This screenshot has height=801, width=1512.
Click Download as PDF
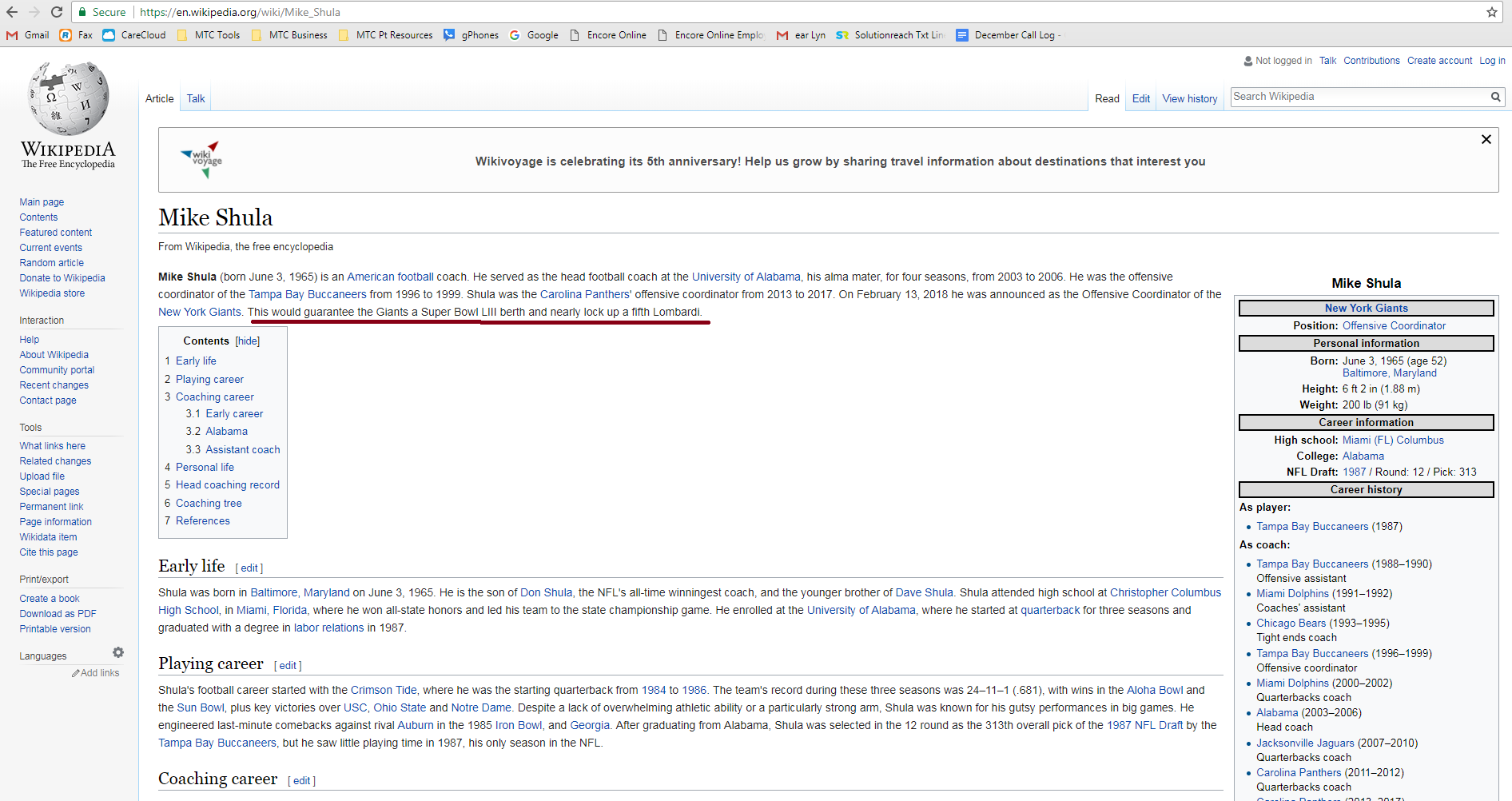pos(58,614)
